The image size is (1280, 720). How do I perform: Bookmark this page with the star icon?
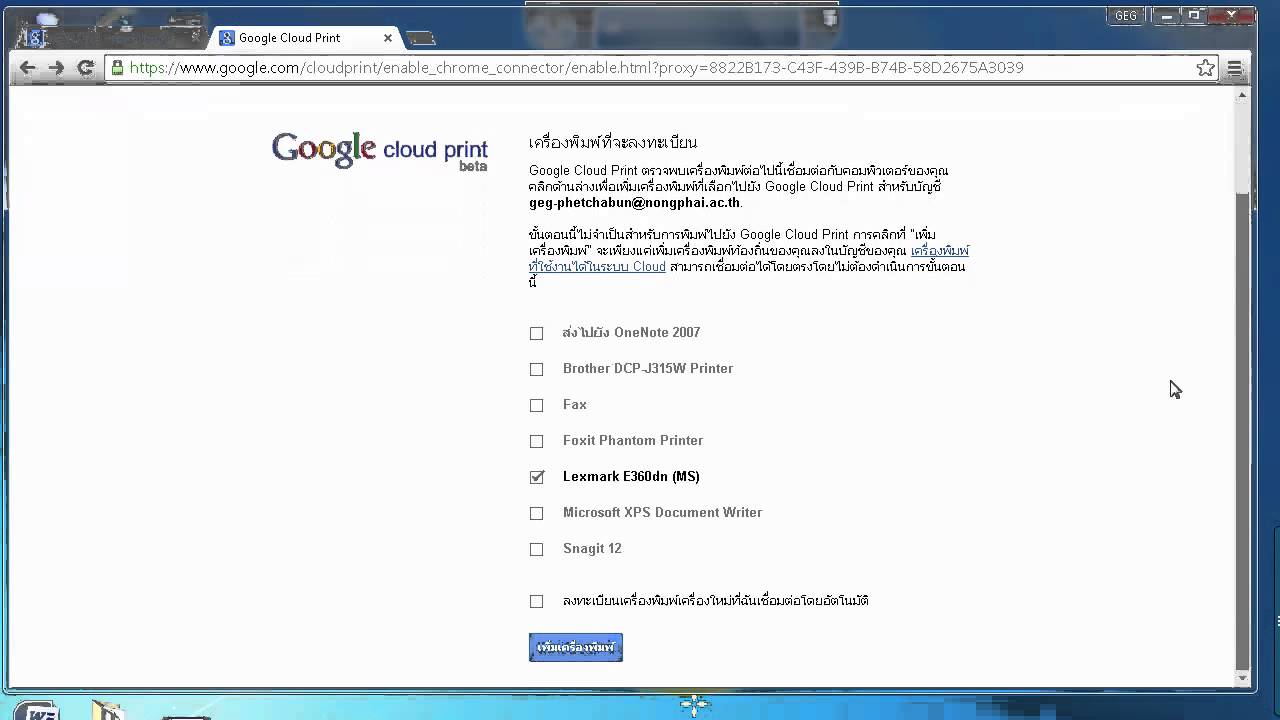[1205, 68]
